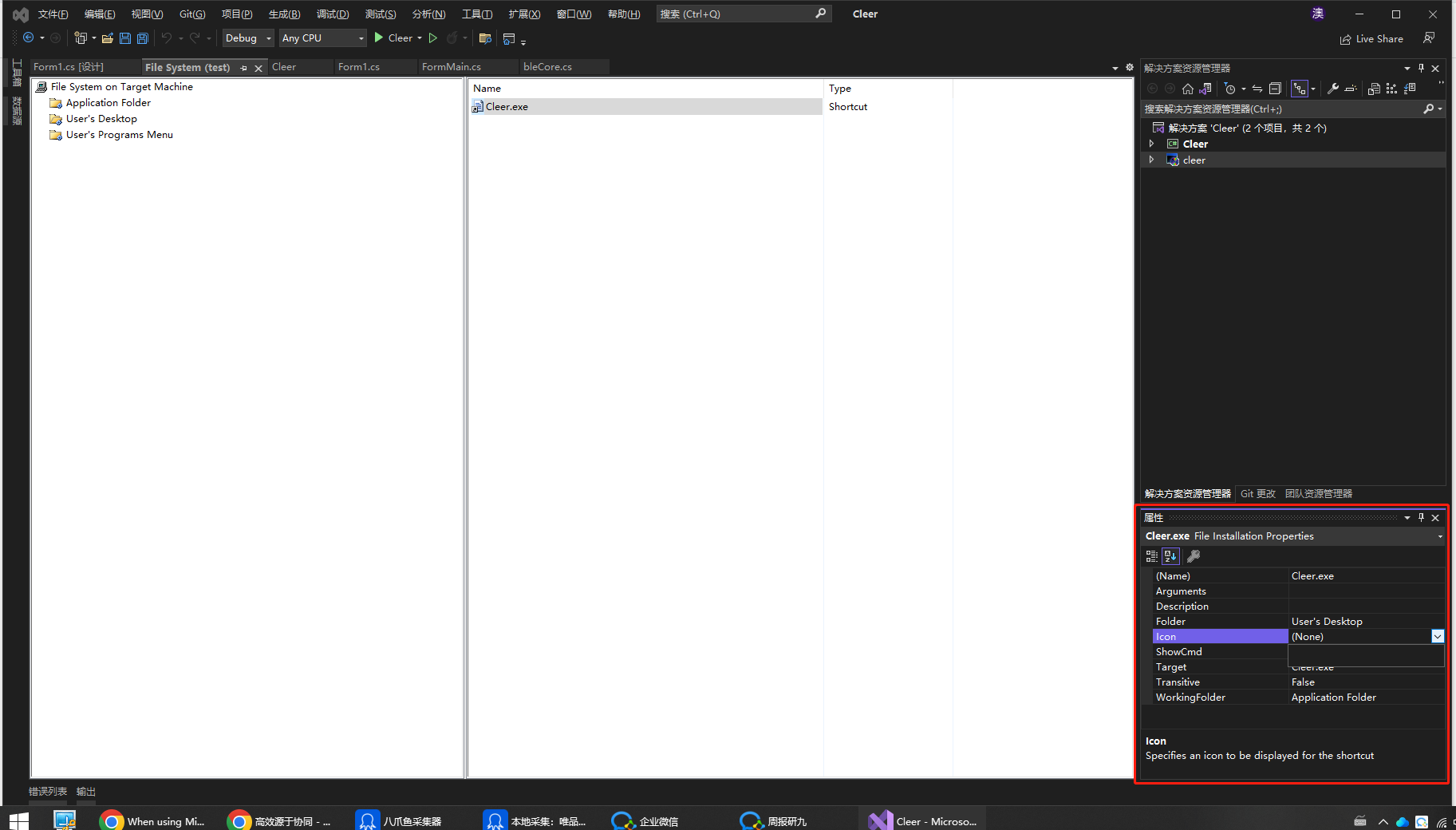Click the File Types Editor icon
Image resolution: width=1456 pixels, height=830 pixels.
[x=1410, y=89]
